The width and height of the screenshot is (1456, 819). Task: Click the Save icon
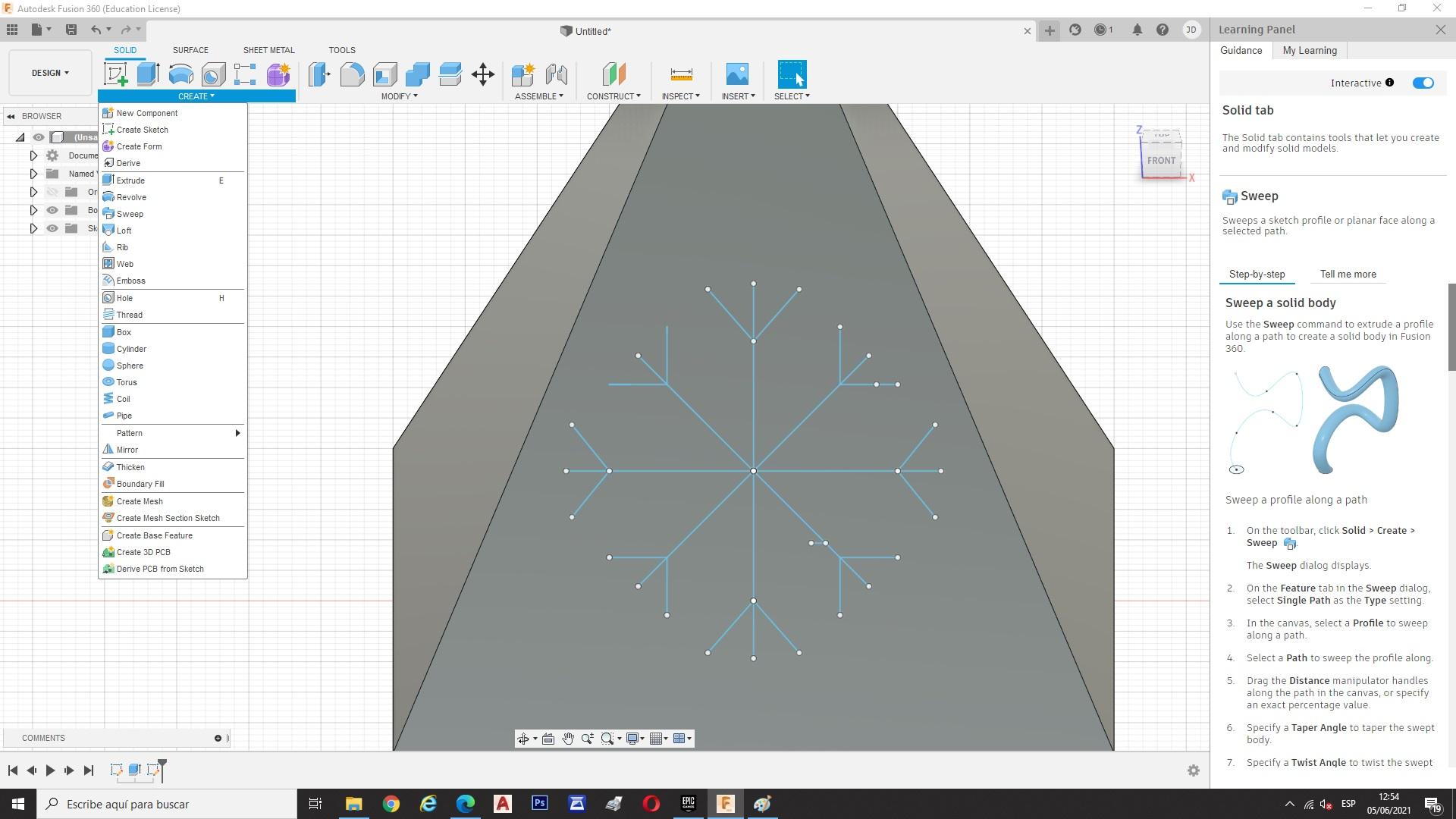tap(71, 30)
